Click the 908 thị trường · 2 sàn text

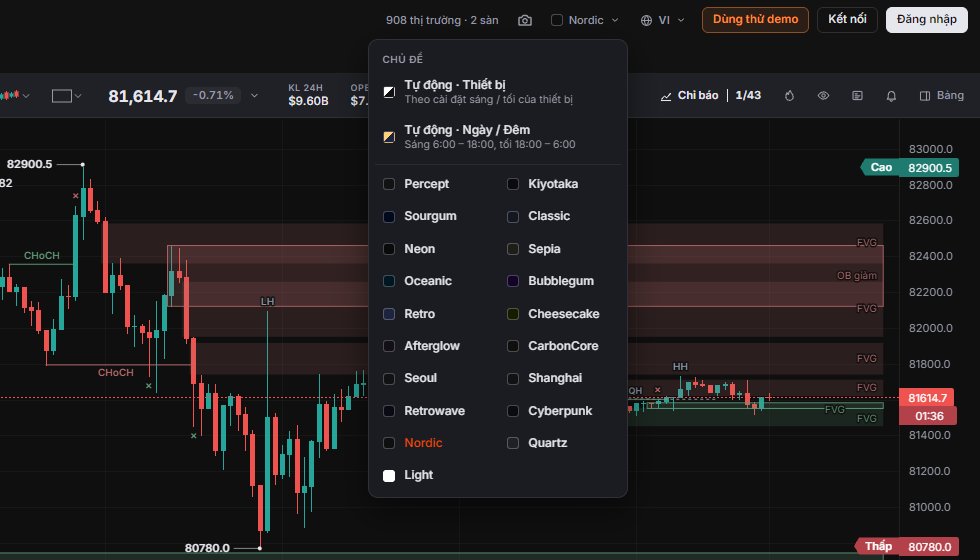point(442,21)
